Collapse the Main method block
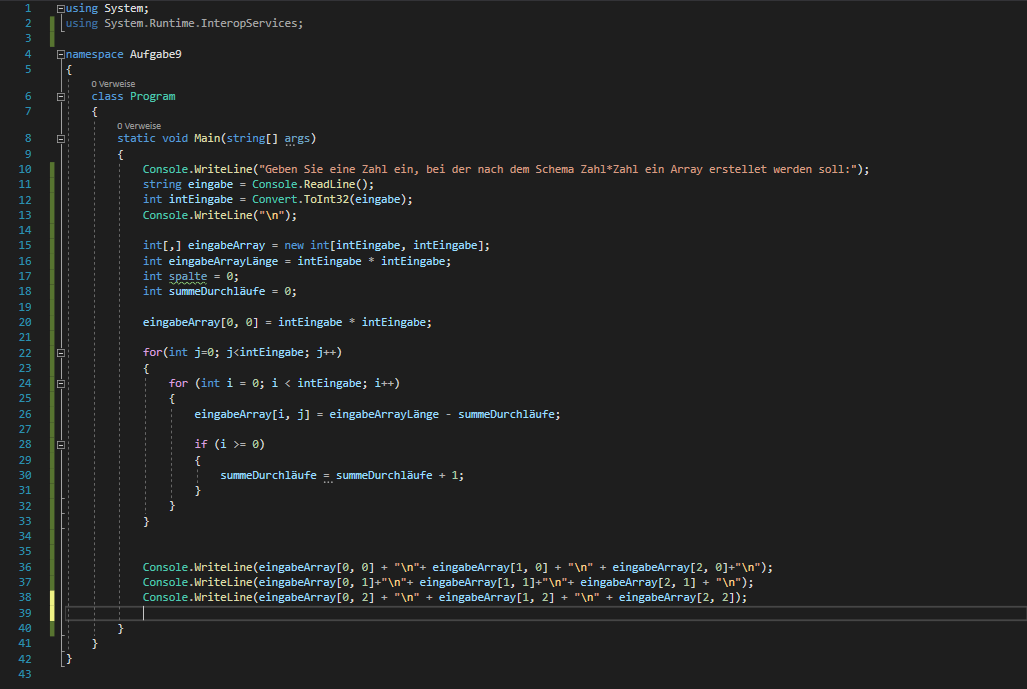 coord(62,139)
